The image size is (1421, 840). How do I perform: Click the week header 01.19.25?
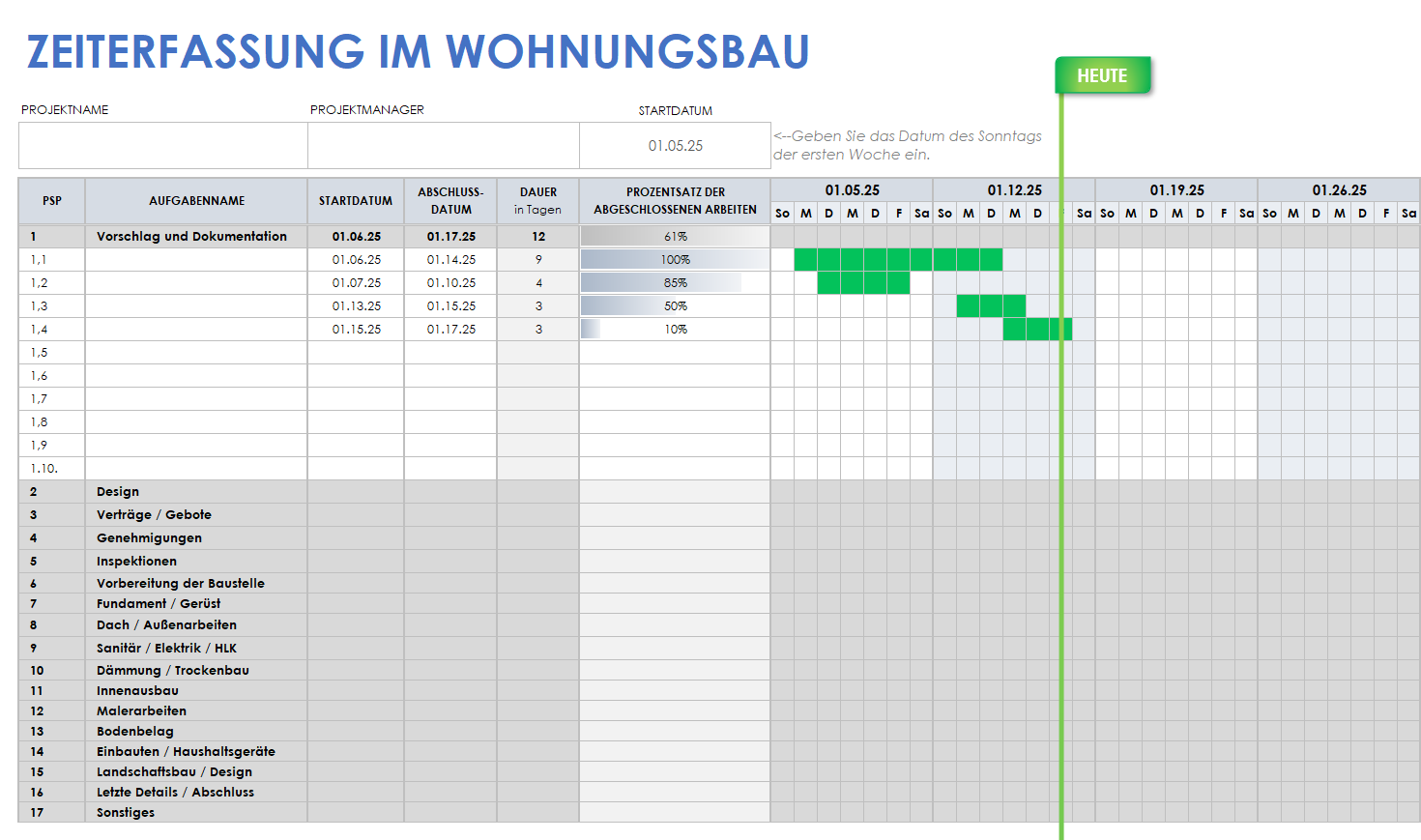click(1176, 190)
